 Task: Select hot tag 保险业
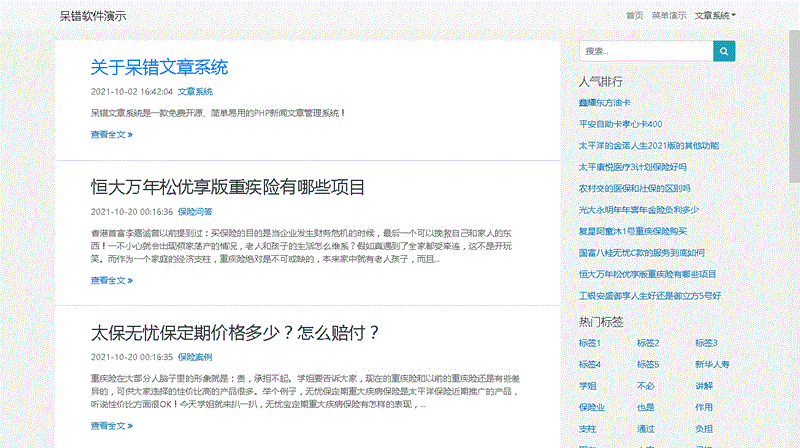[x=591, y=407]
